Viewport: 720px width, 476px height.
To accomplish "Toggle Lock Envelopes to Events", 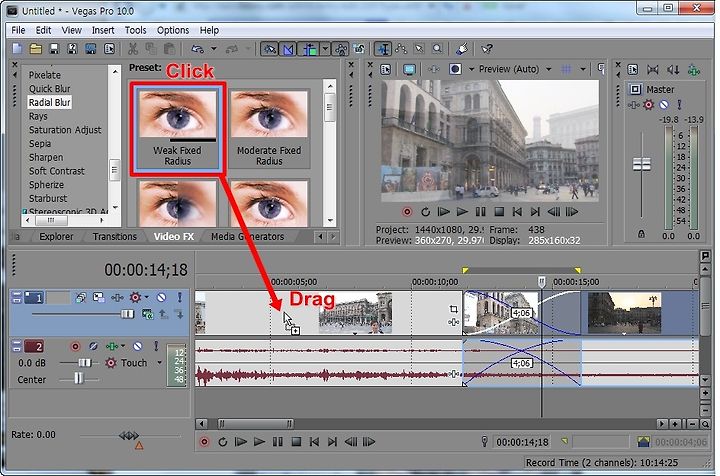I will 341,49.
